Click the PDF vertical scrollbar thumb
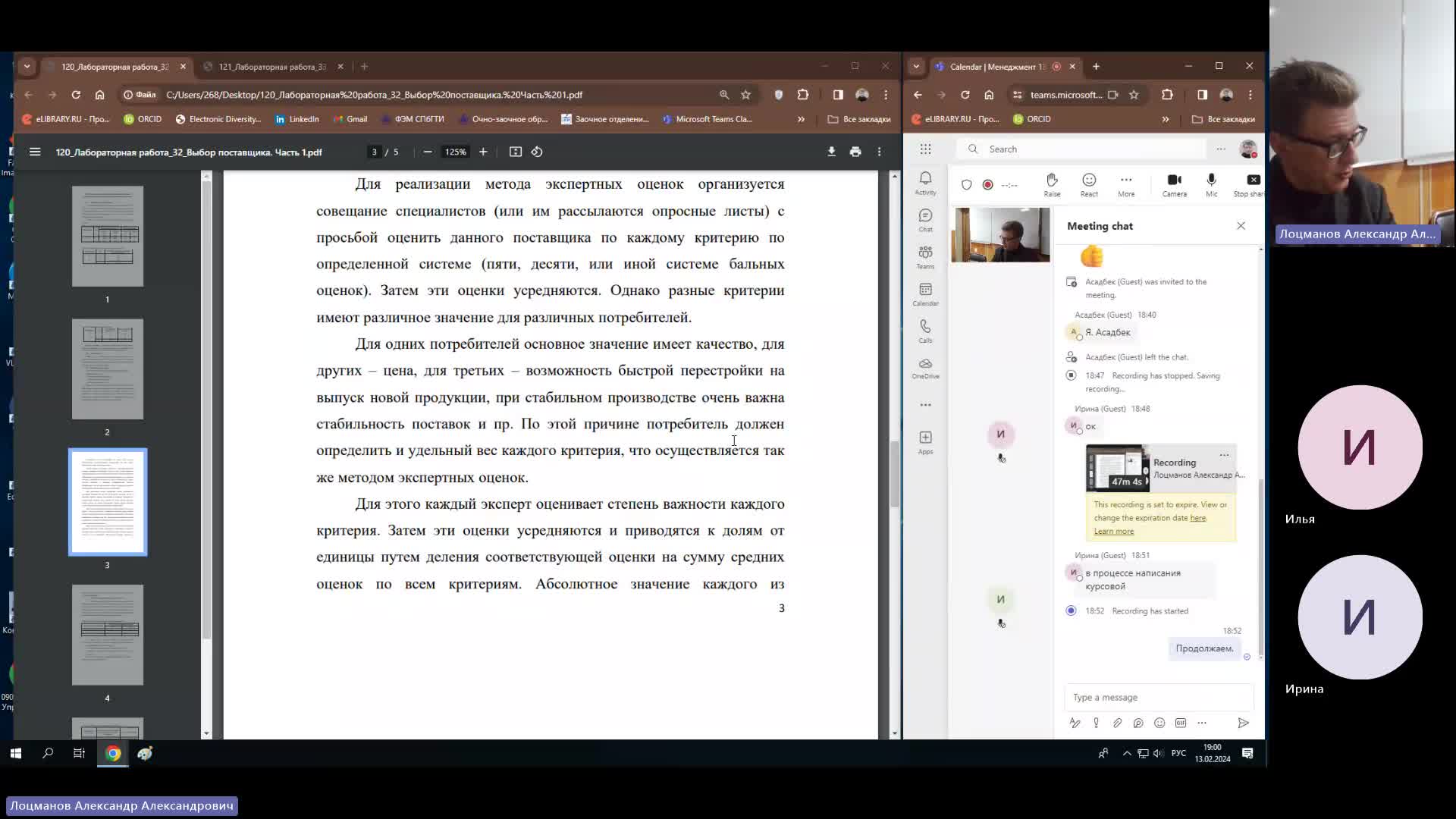Image resolution: width=1456 pixels, height=819 pixels. point(894,473)
